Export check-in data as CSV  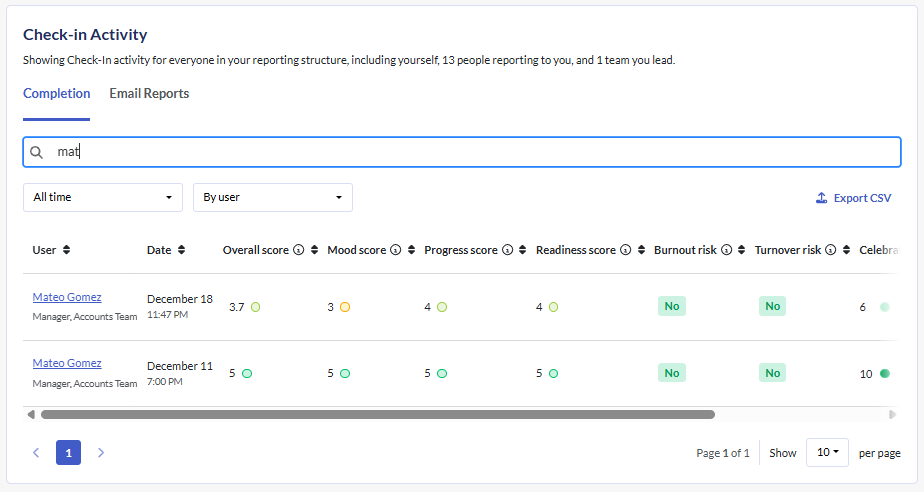853,198
